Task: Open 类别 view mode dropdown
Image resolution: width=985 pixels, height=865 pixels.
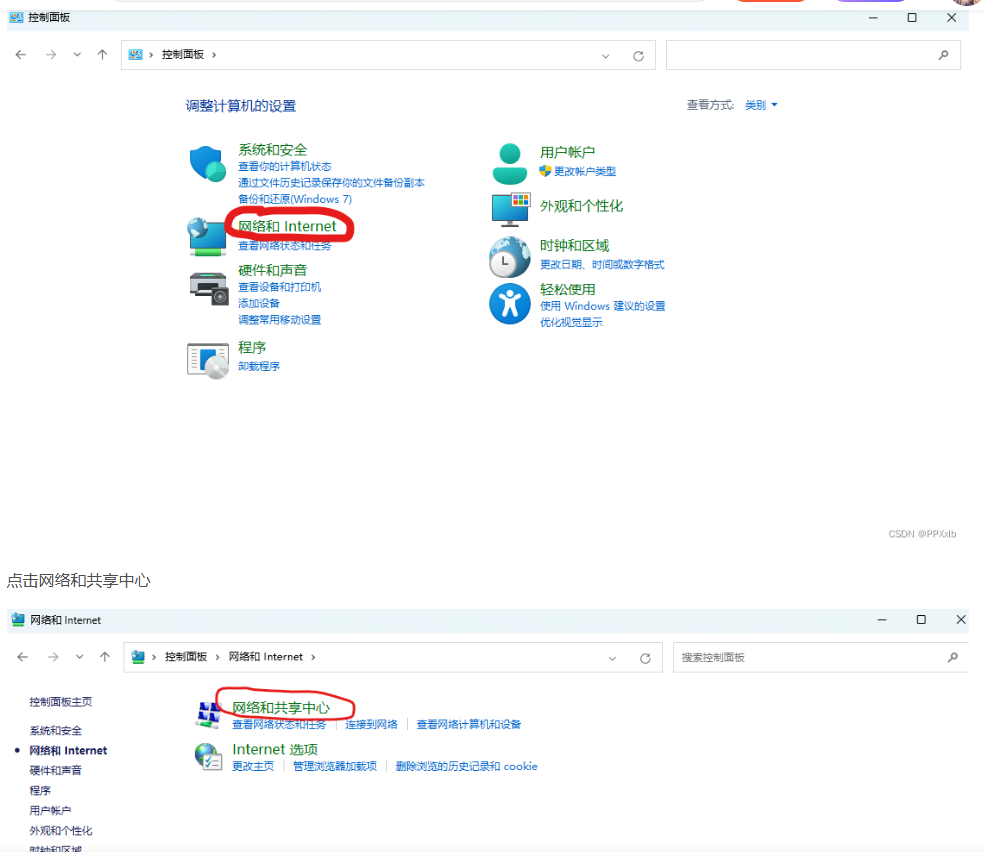Action: click(761, 105)
